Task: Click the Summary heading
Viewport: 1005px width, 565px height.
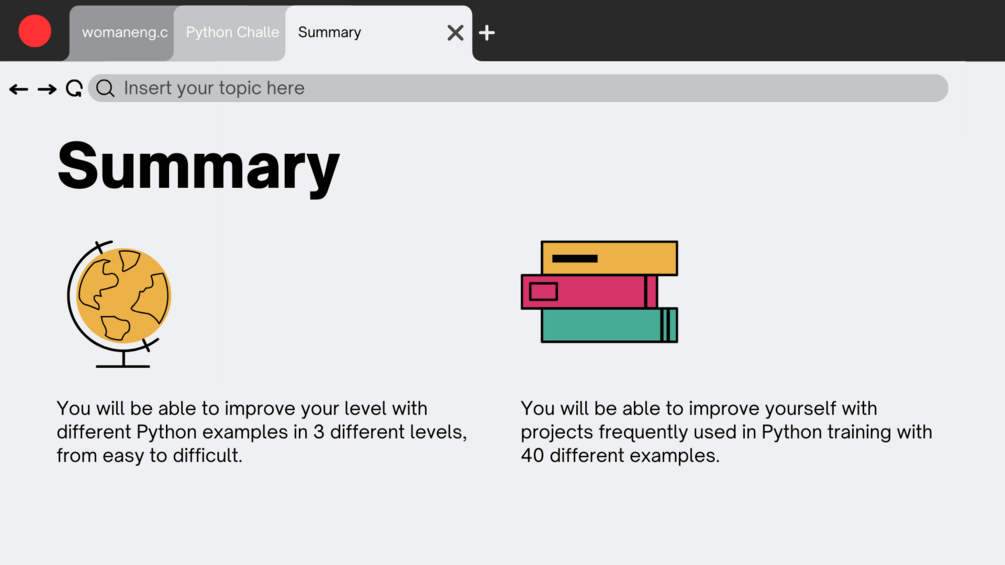Action: pos(199,165)
